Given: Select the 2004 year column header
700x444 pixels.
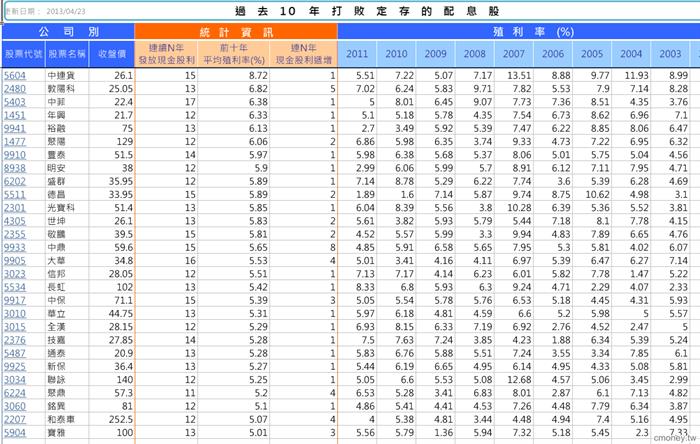Looking at the screenshot, I should click(631, 54).
